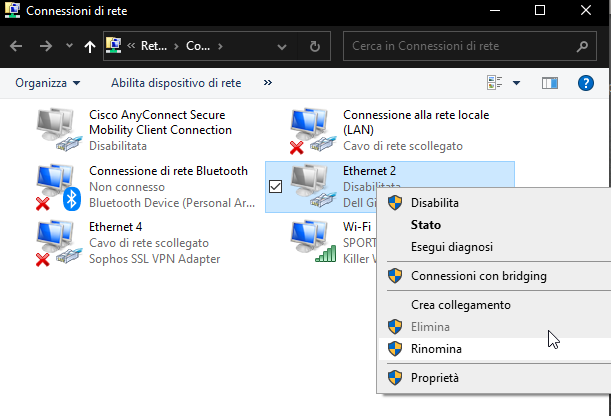Click the change view icon
611x416 pixels.
click(x=495, y=83)
